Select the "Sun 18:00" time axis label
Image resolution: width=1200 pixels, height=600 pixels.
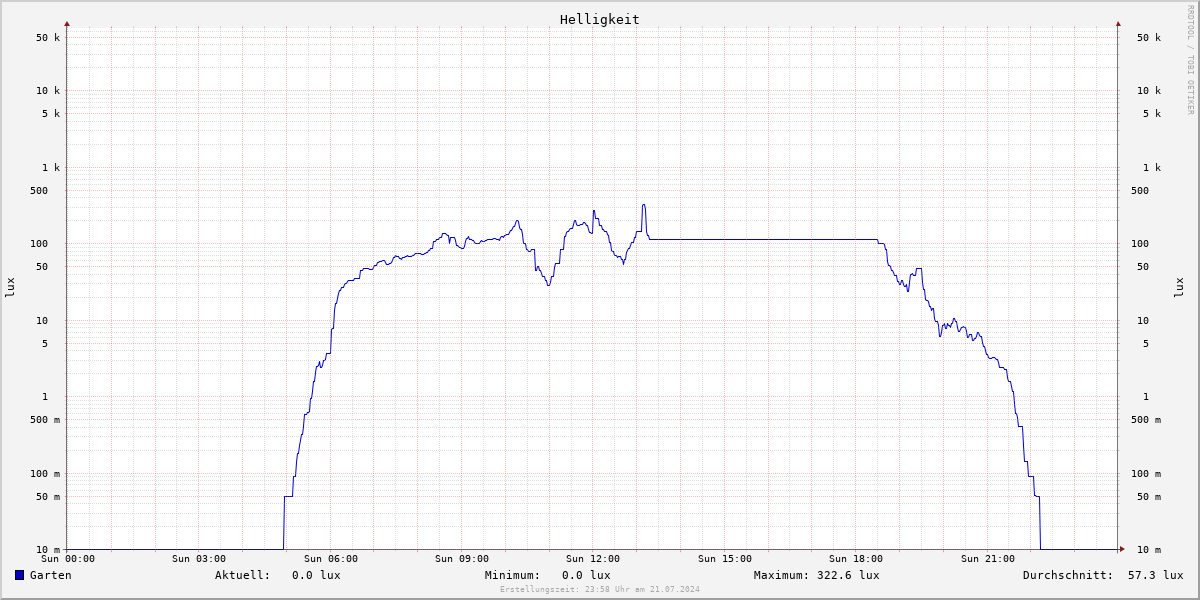856,559
